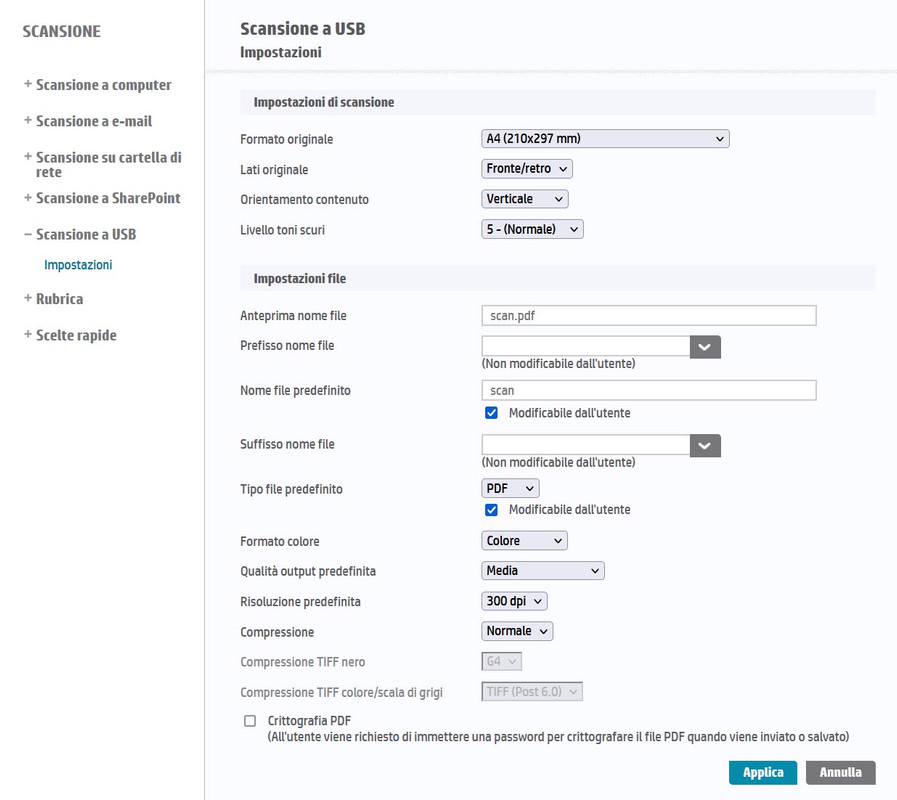Image resolution: width=897 pixels, height=800 pixels.
Task: Enable the Crittografia PDF checkbox
Action: click(250, 720)
